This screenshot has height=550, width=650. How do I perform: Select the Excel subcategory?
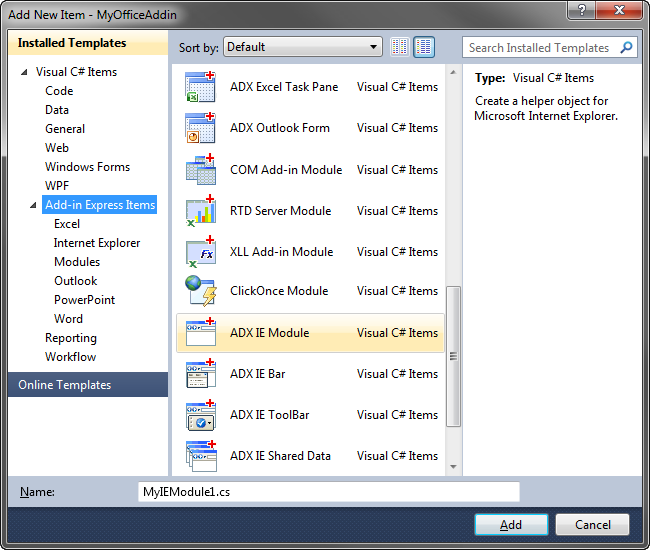click(x=67, y=224)
